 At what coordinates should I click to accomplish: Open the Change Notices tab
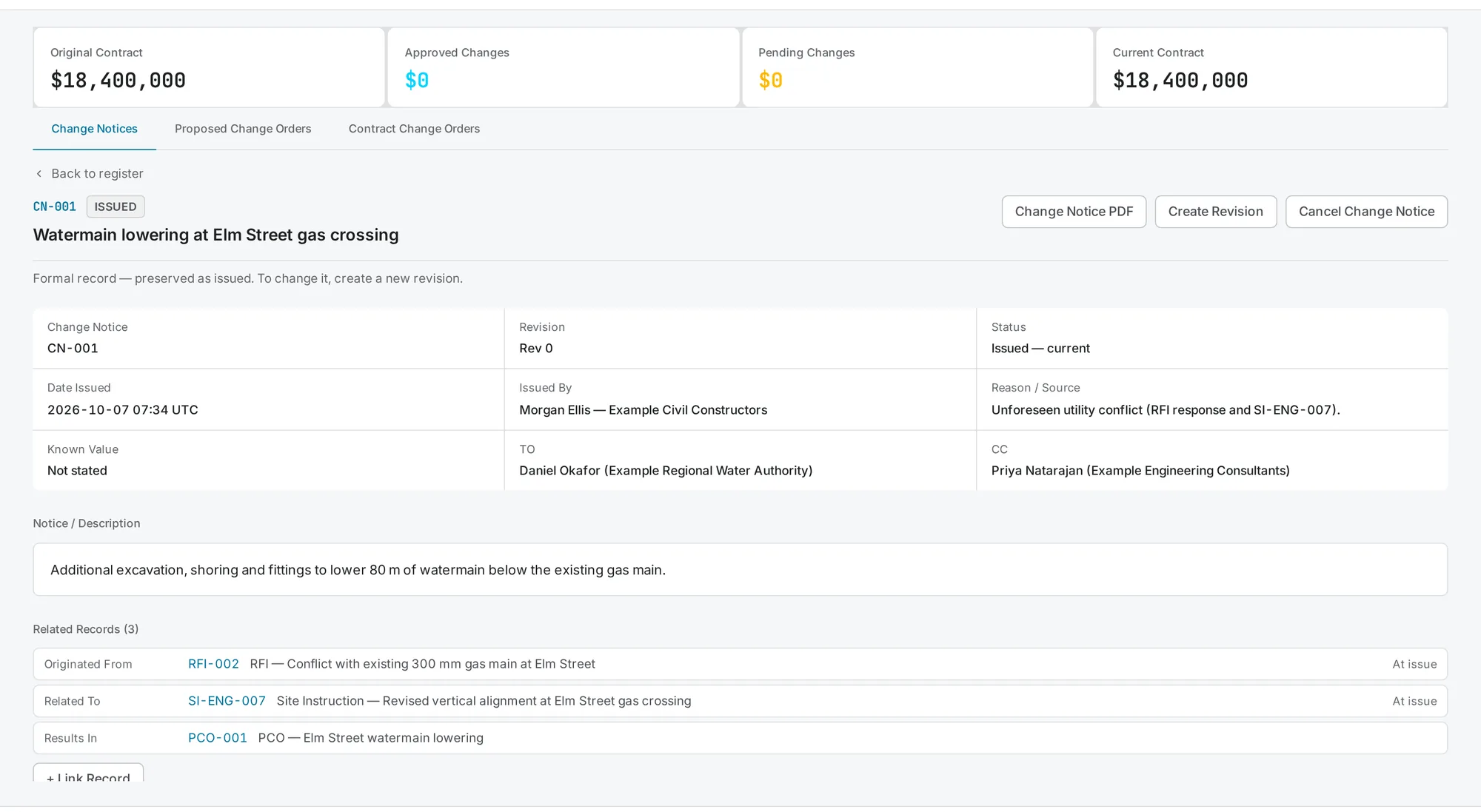(x=94, y=129)
